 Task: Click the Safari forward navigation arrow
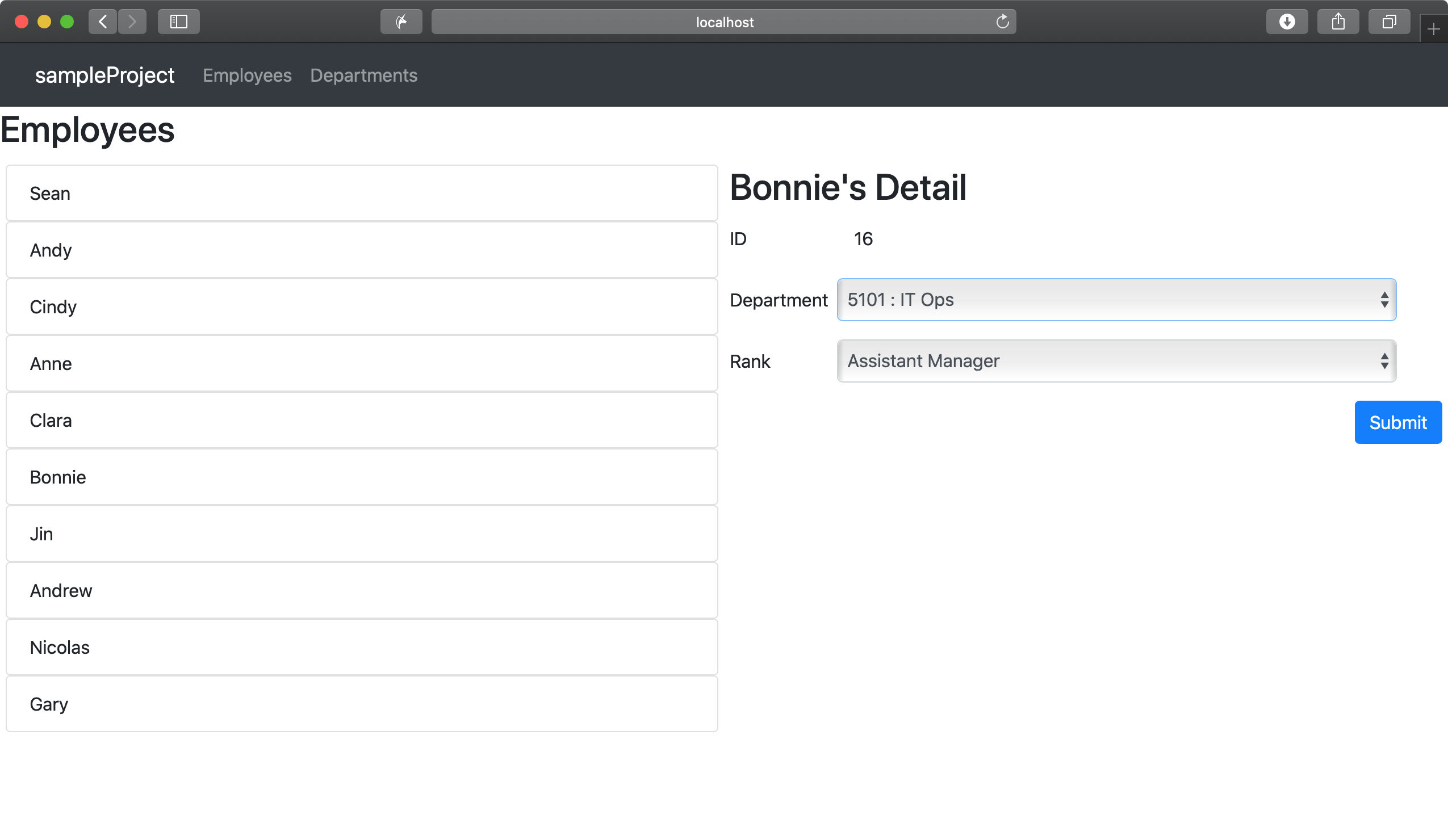pyautogui.click(x=132, y=22)
